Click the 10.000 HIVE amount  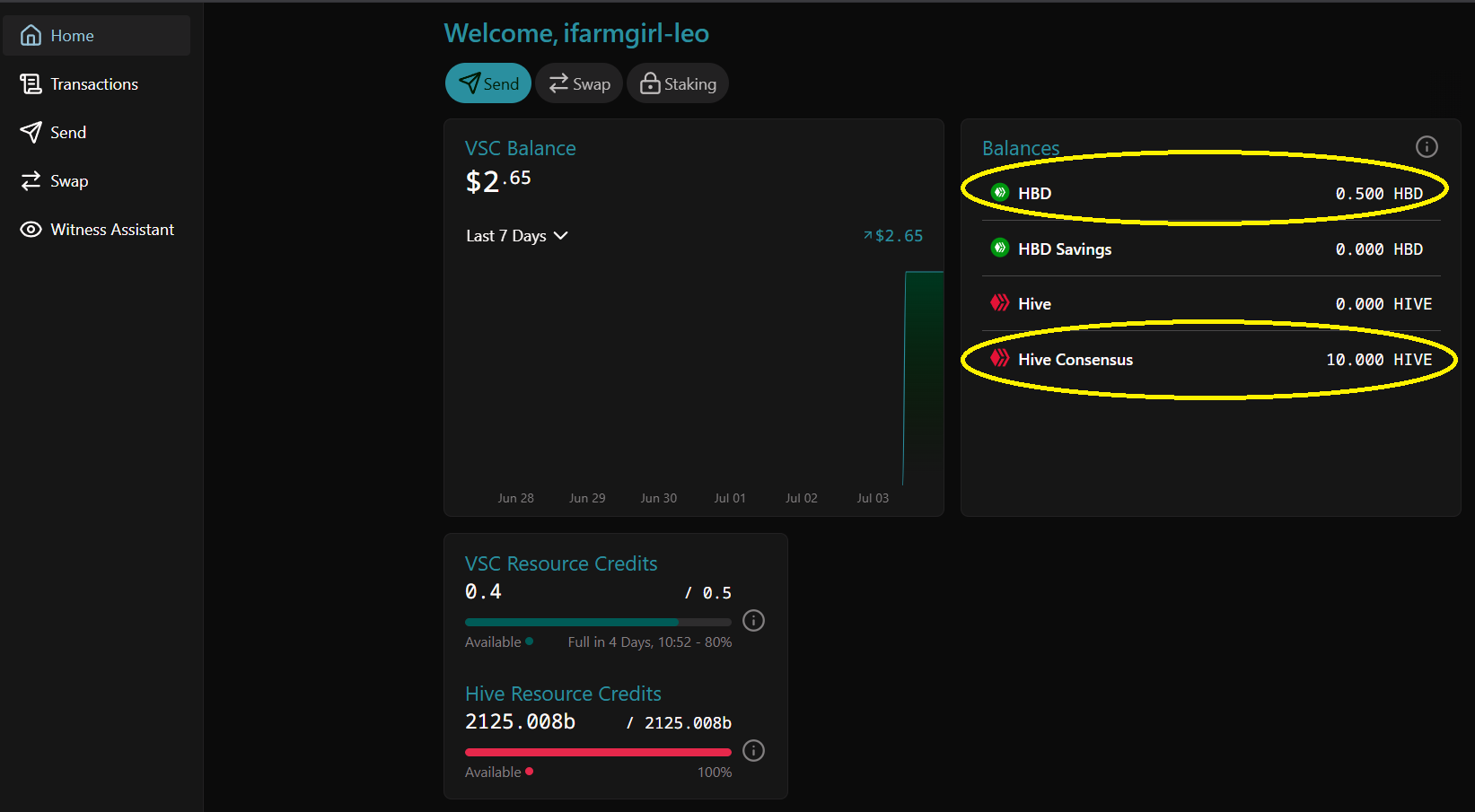point(1379,360)
